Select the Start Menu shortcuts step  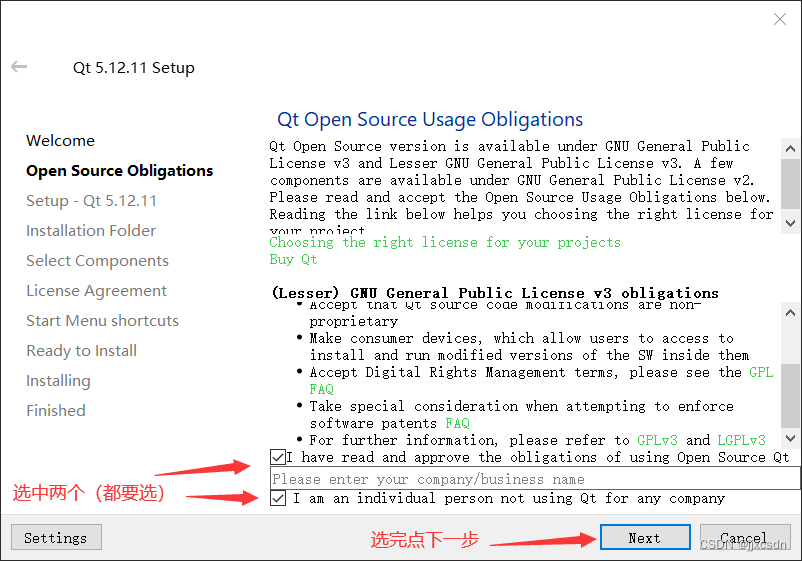click(102, 321)
